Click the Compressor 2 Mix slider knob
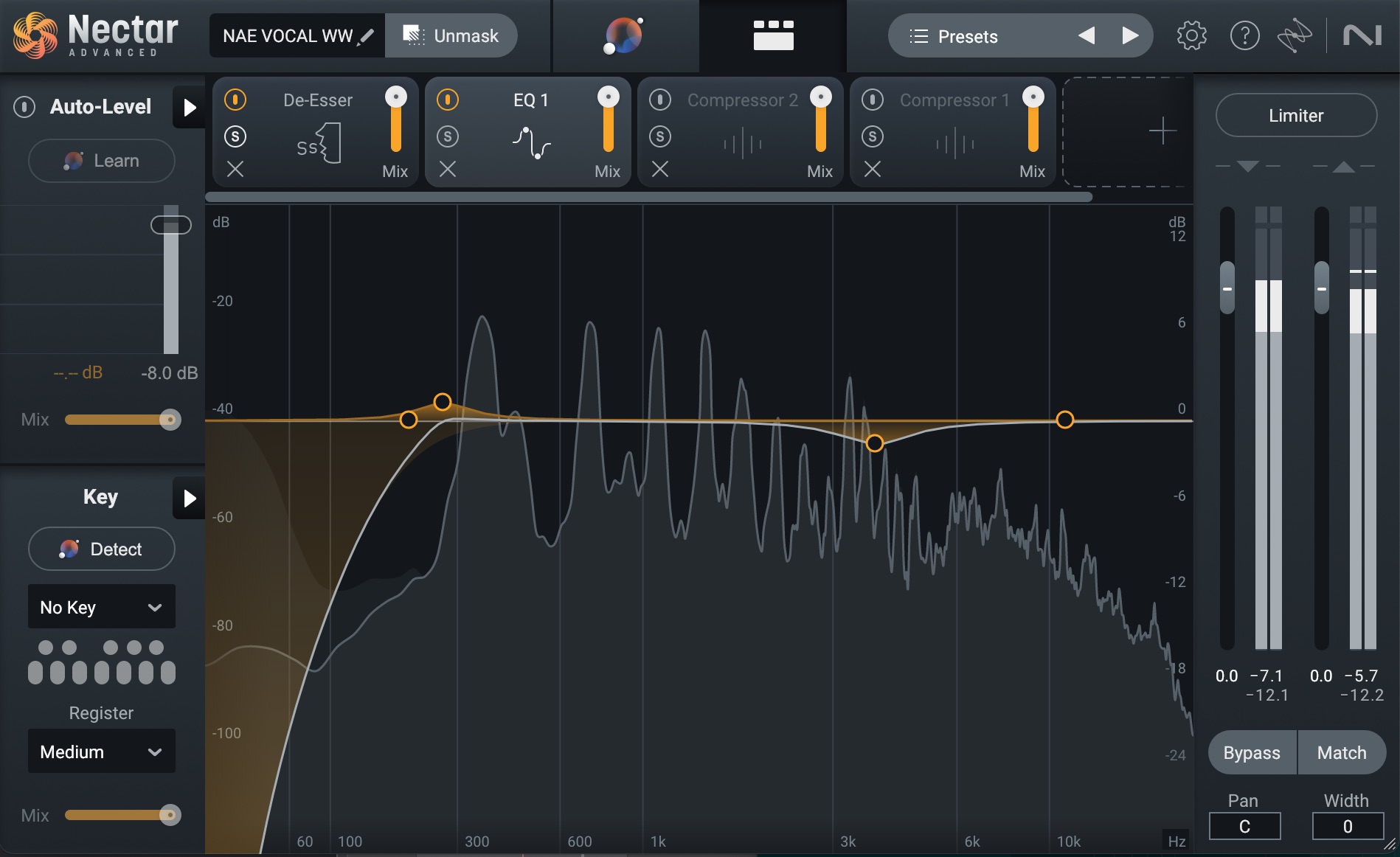Viewport: 1400px width, 857px height. pyautogui.click(x=821, y=97)
